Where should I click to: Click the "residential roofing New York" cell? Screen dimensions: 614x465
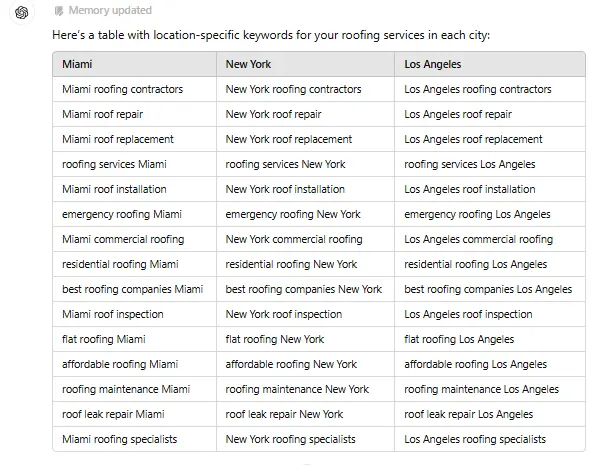pos(291,264)
